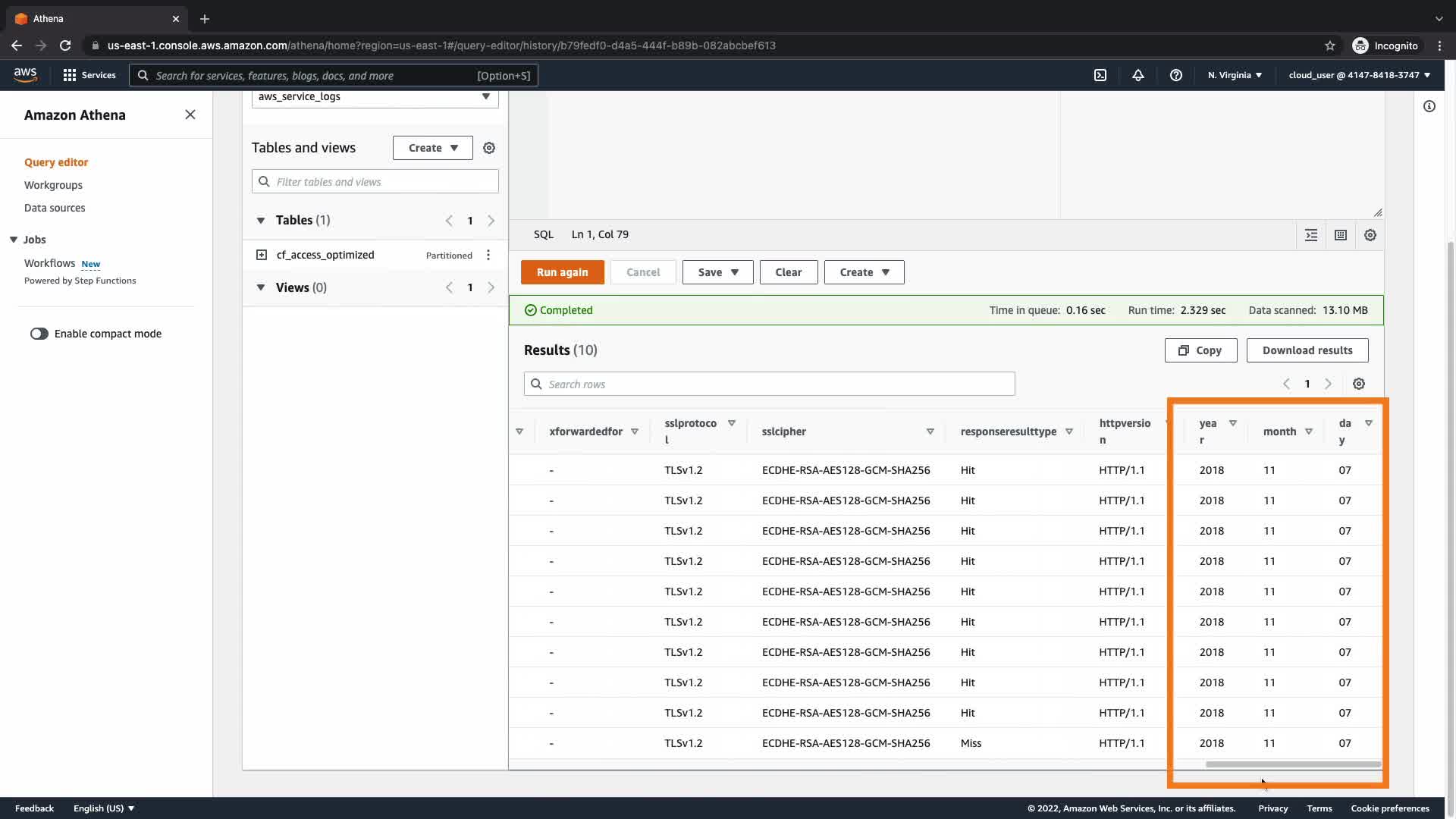Toggle Enable compact mode switch
Image resolution: width=1456 pixels, height=819 pixels.
[39, 334]
